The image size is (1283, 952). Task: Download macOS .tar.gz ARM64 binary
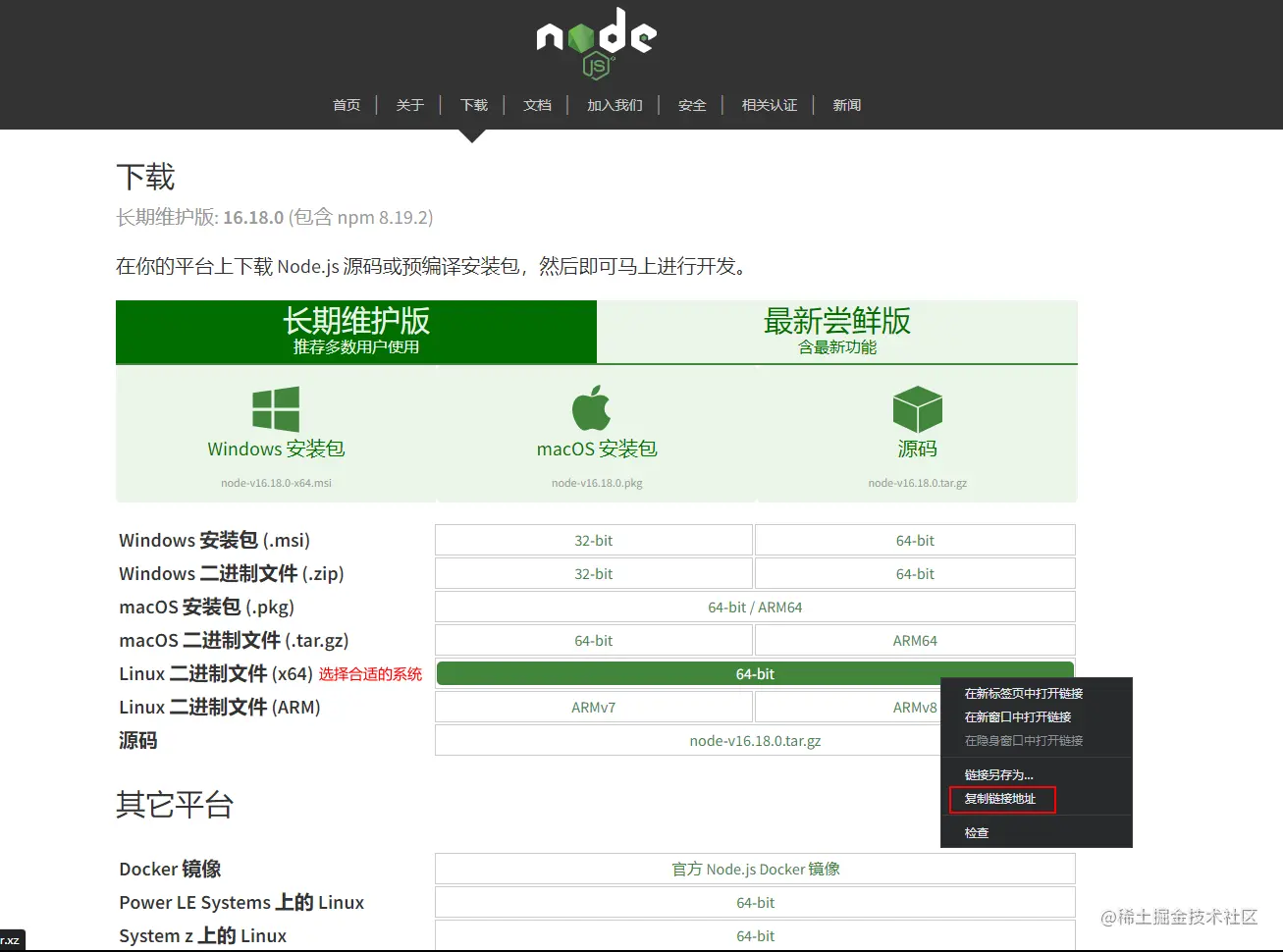915,641
